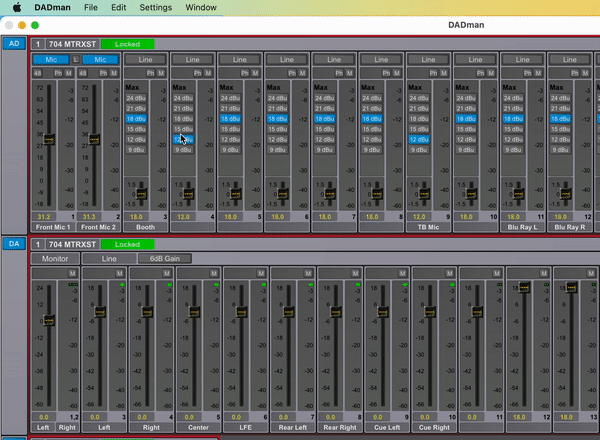
Task: Select 24 dBu max on Blu Ray R
Action: (x=560, y=98)
